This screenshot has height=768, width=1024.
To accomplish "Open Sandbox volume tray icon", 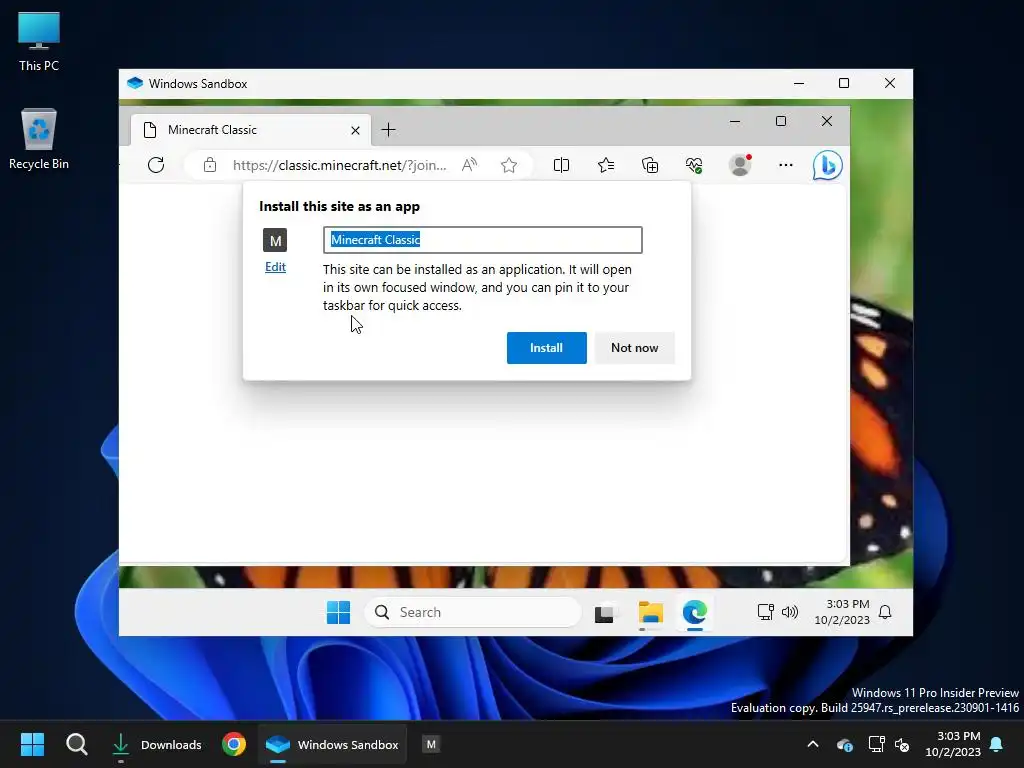I will pyautogui.click(x=790, y=613).
